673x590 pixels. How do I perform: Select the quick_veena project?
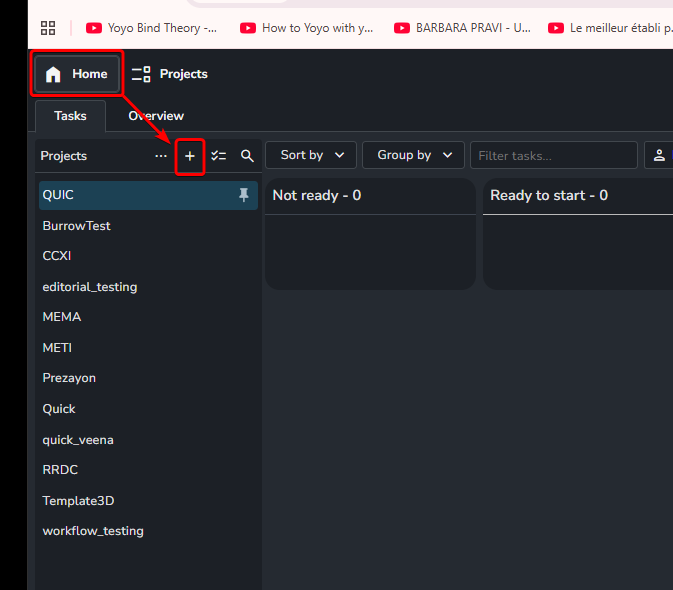pos(148,440)
